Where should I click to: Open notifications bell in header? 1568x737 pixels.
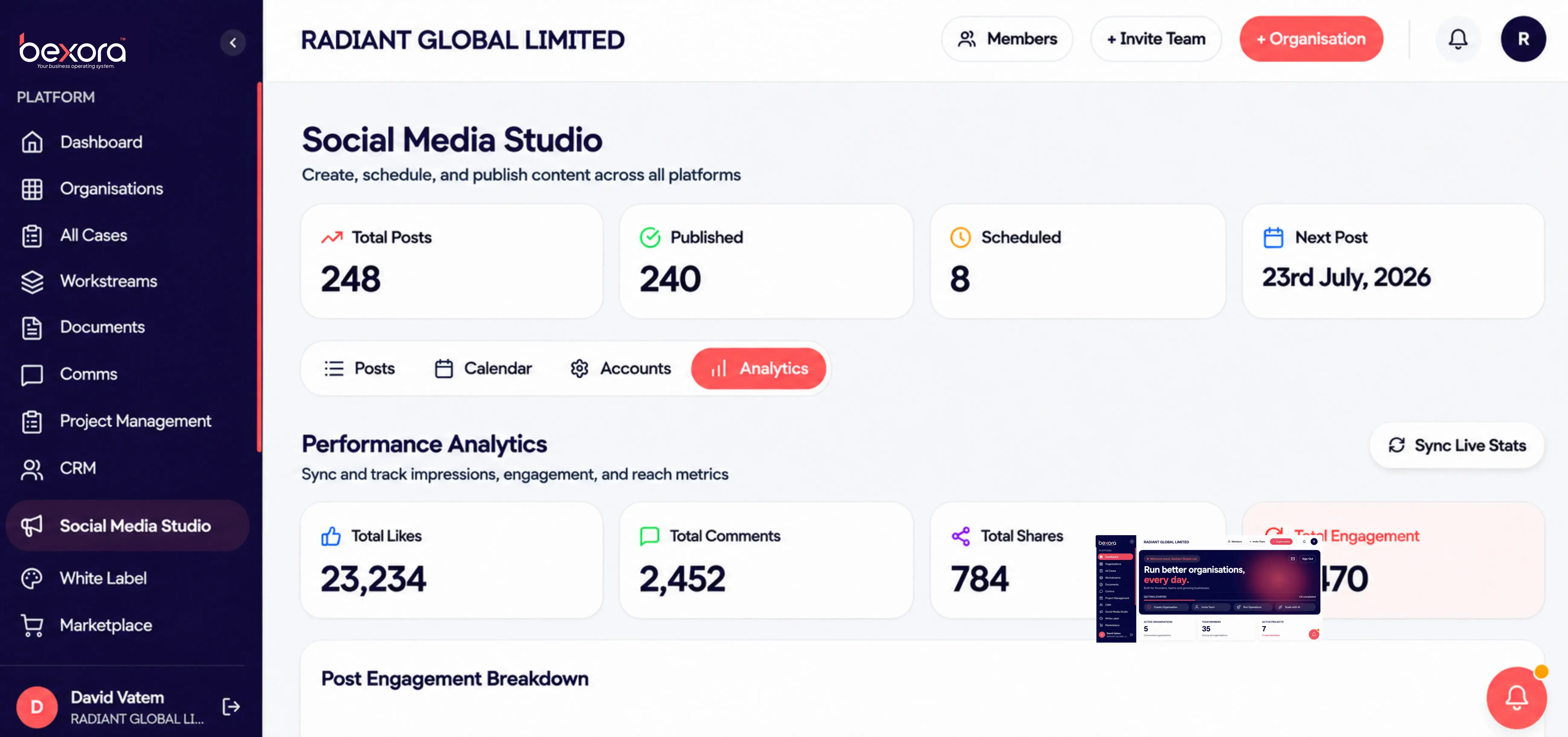tap(1458, 39)
